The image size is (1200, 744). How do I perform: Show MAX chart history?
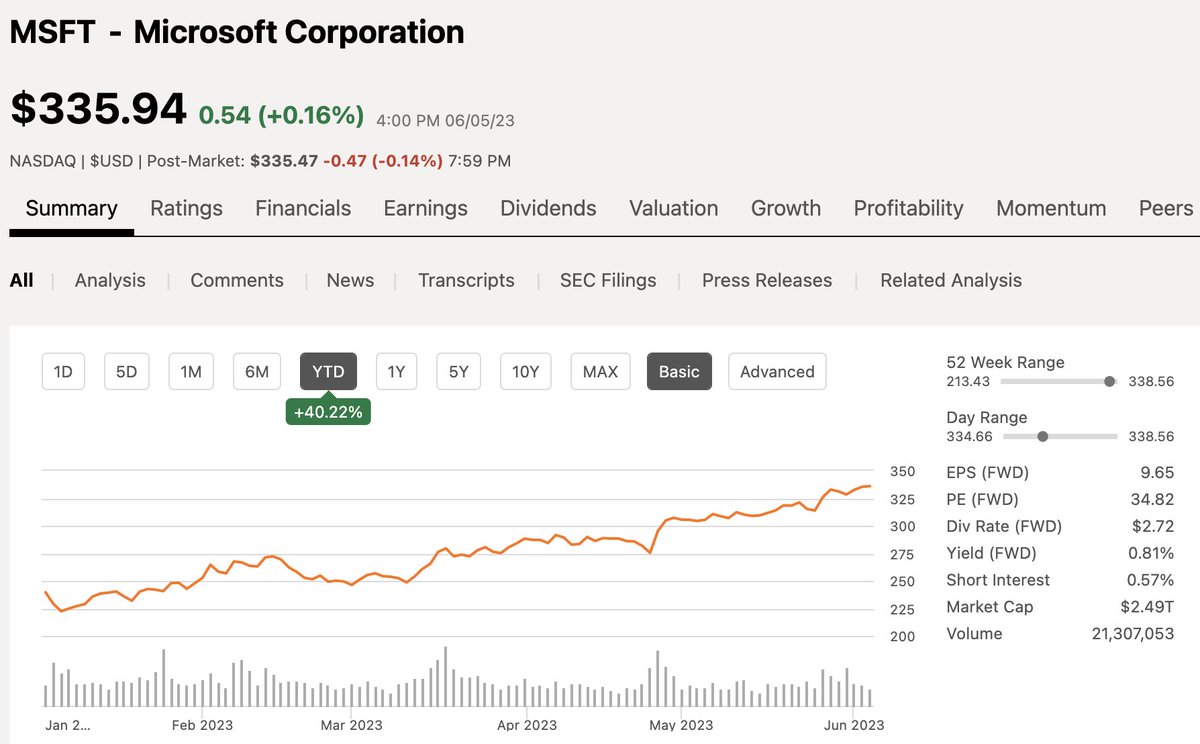click(600, 371)
